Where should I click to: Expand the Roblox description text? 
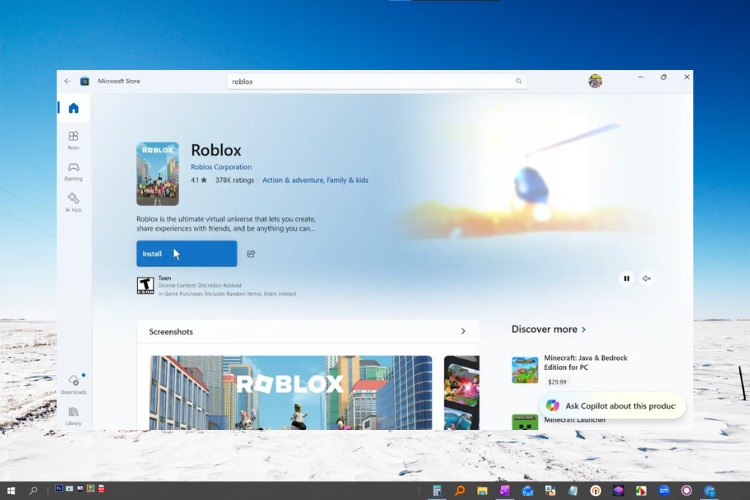tap(226, 223)
